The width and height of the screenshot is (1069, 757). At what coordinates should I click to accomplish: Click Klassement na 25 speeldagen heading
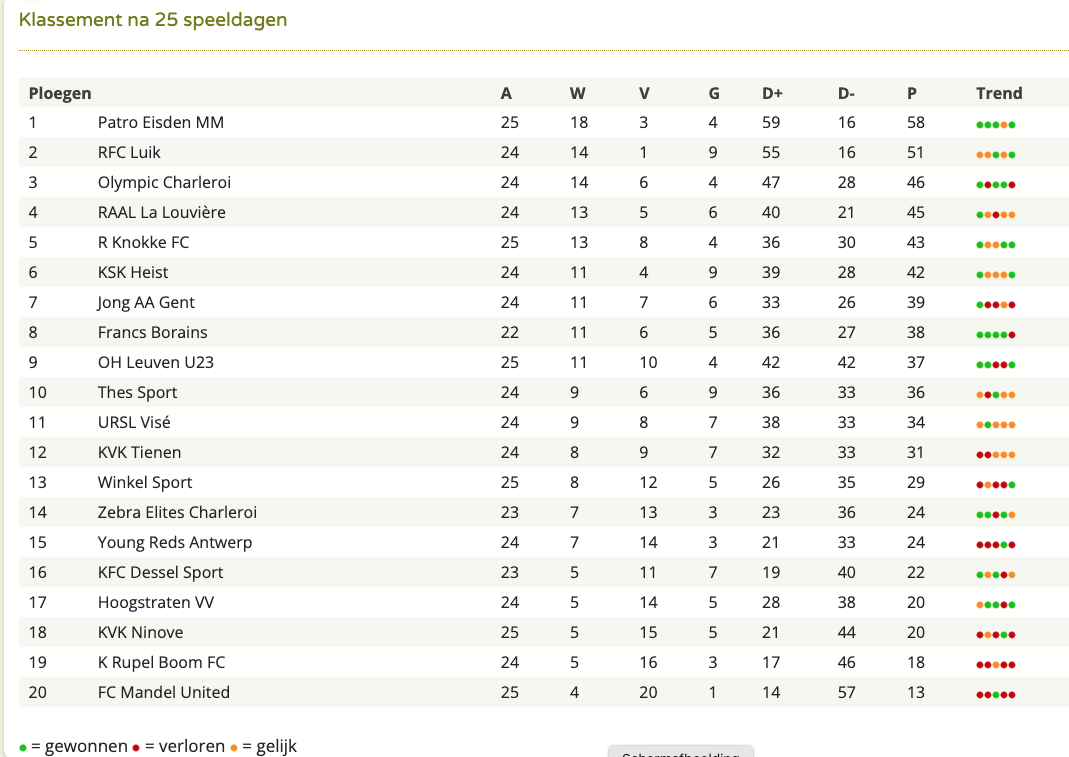[153, 20]
